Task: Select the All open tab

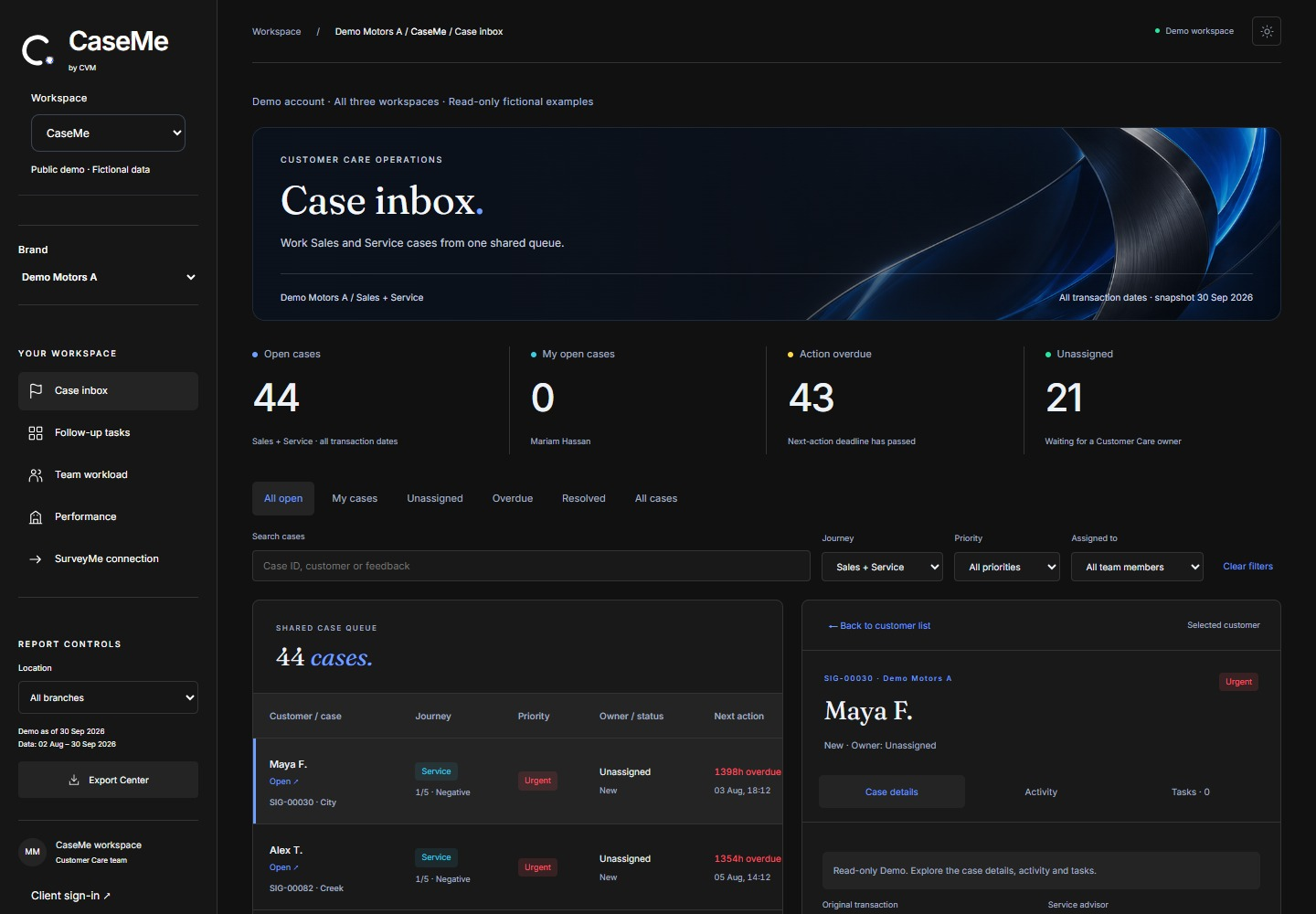Action: [x=283, y=499]
